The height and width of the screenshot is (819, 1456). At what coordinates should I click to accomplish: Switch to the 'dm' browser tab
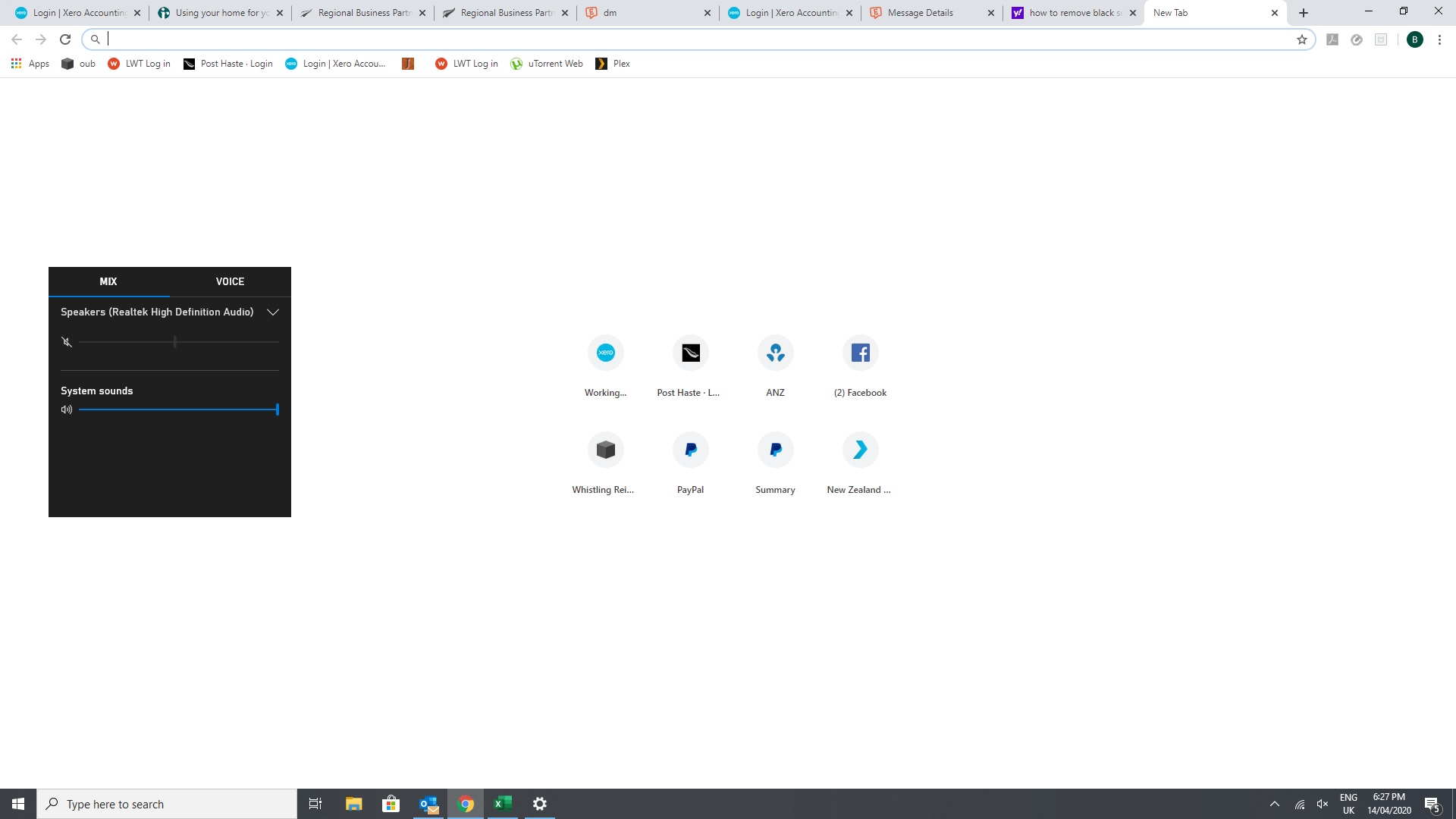[x=648, y=13]
